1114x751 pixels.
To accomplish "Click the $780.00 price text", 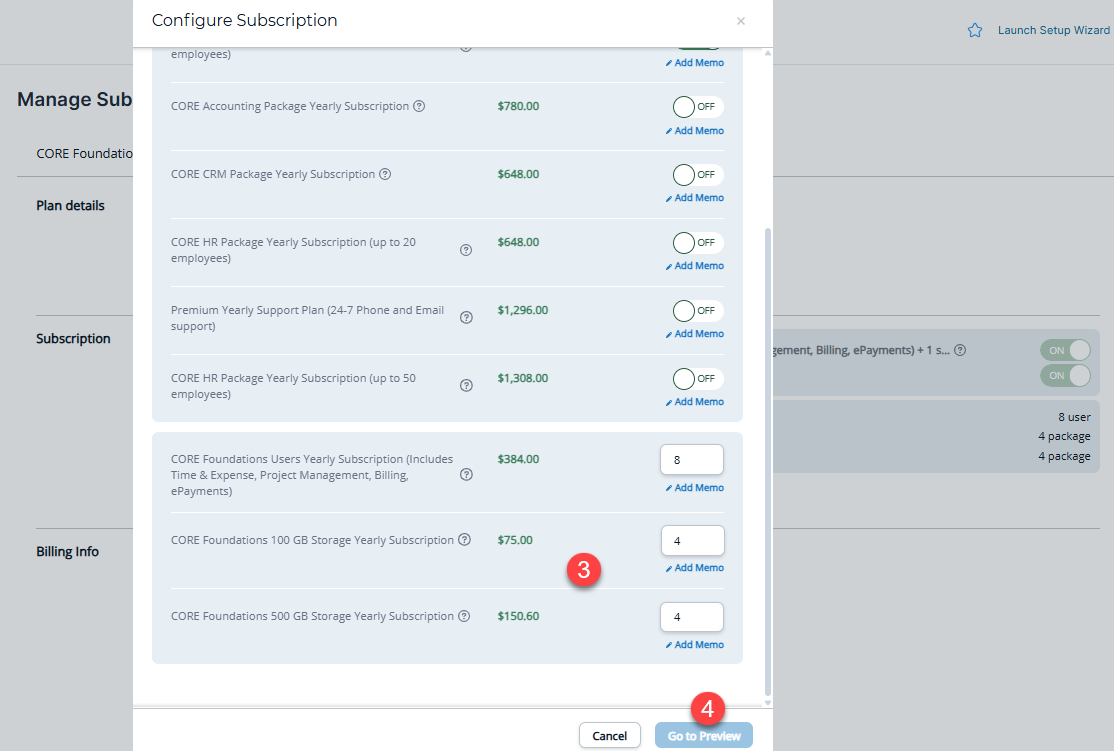I will click(518, 106).
